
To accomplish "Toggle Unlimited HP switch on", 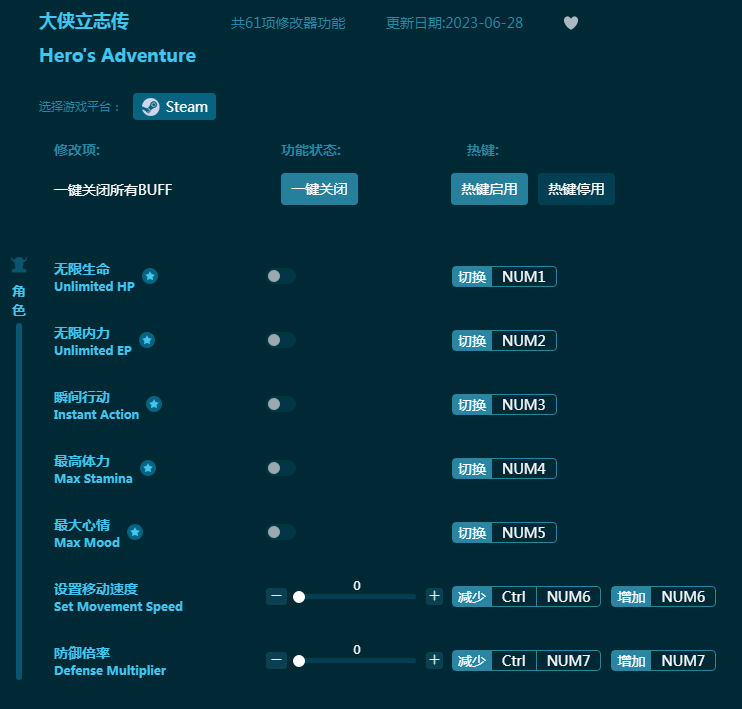I will tap(281, 276).
